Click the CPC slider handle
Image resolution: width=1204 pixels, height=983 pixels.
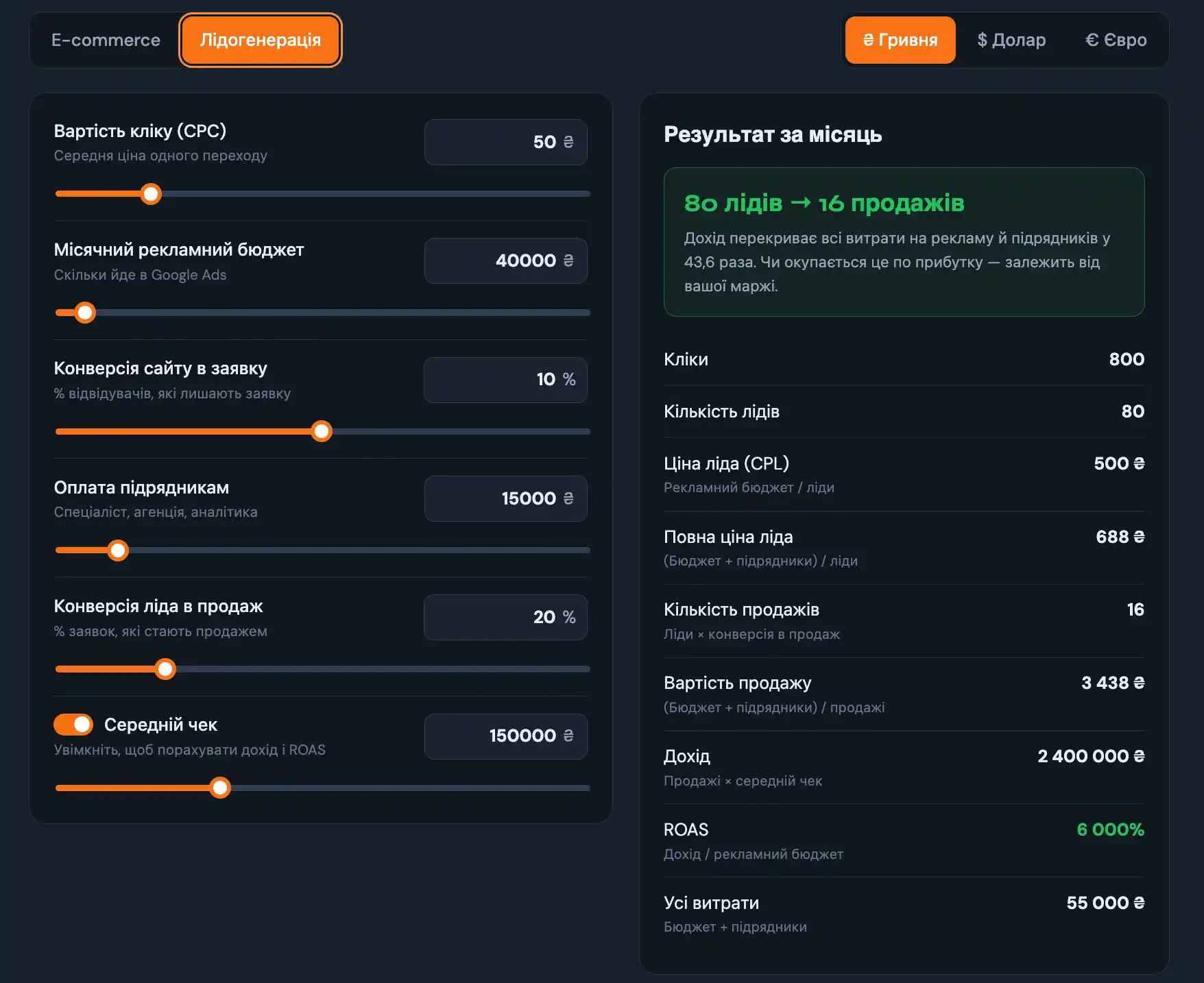[151, 194]
